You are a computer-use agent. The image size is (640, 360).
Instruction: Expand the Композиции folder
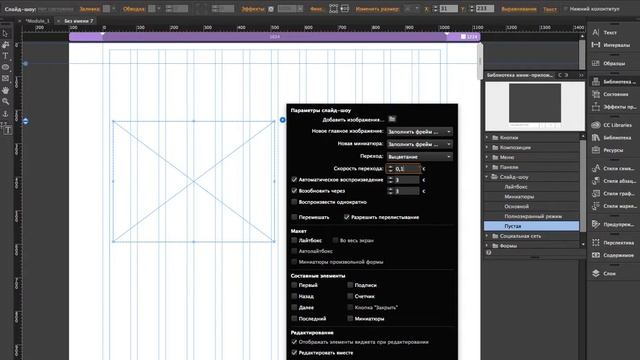pos(487,147)
